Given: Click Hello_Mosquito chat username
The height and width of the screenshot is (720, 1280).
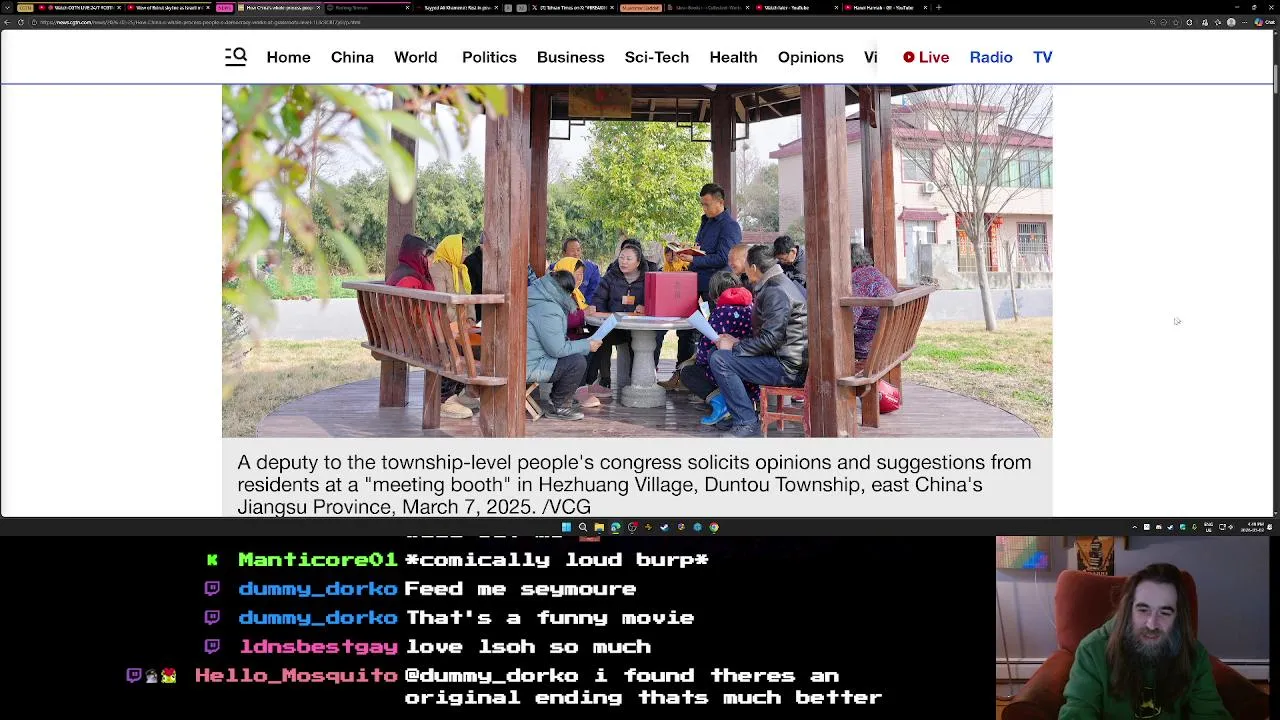Looking at the screenshot, I should tap(296, 676).
